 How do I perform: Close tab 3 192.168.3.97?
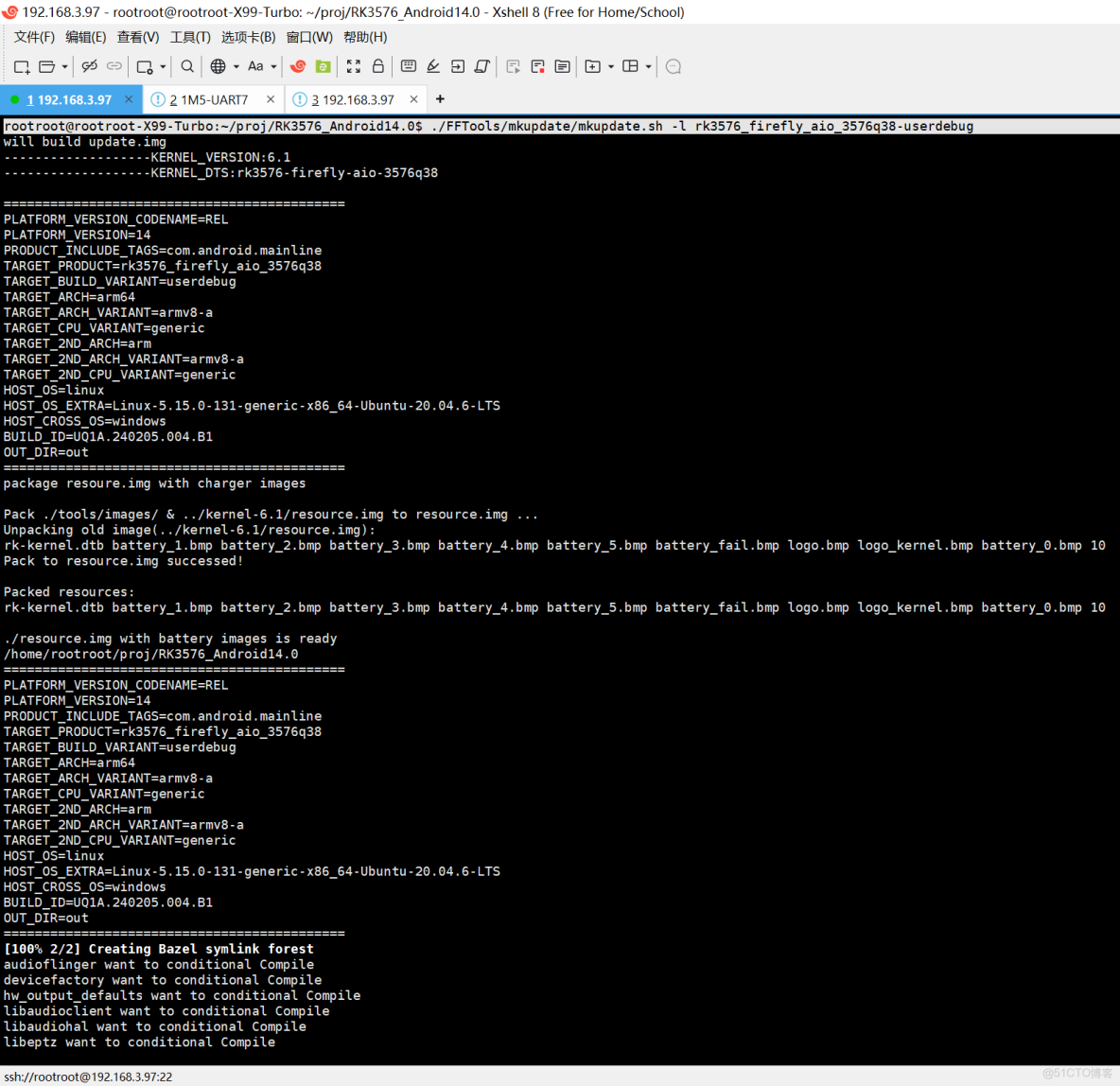(413, 99)
